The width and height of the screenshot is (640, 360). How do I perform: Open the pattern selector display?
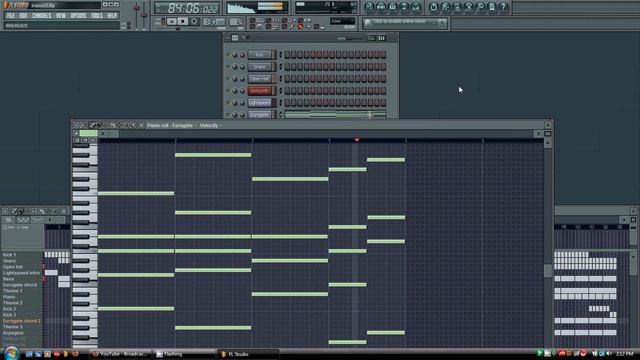[x=236, y=22]
